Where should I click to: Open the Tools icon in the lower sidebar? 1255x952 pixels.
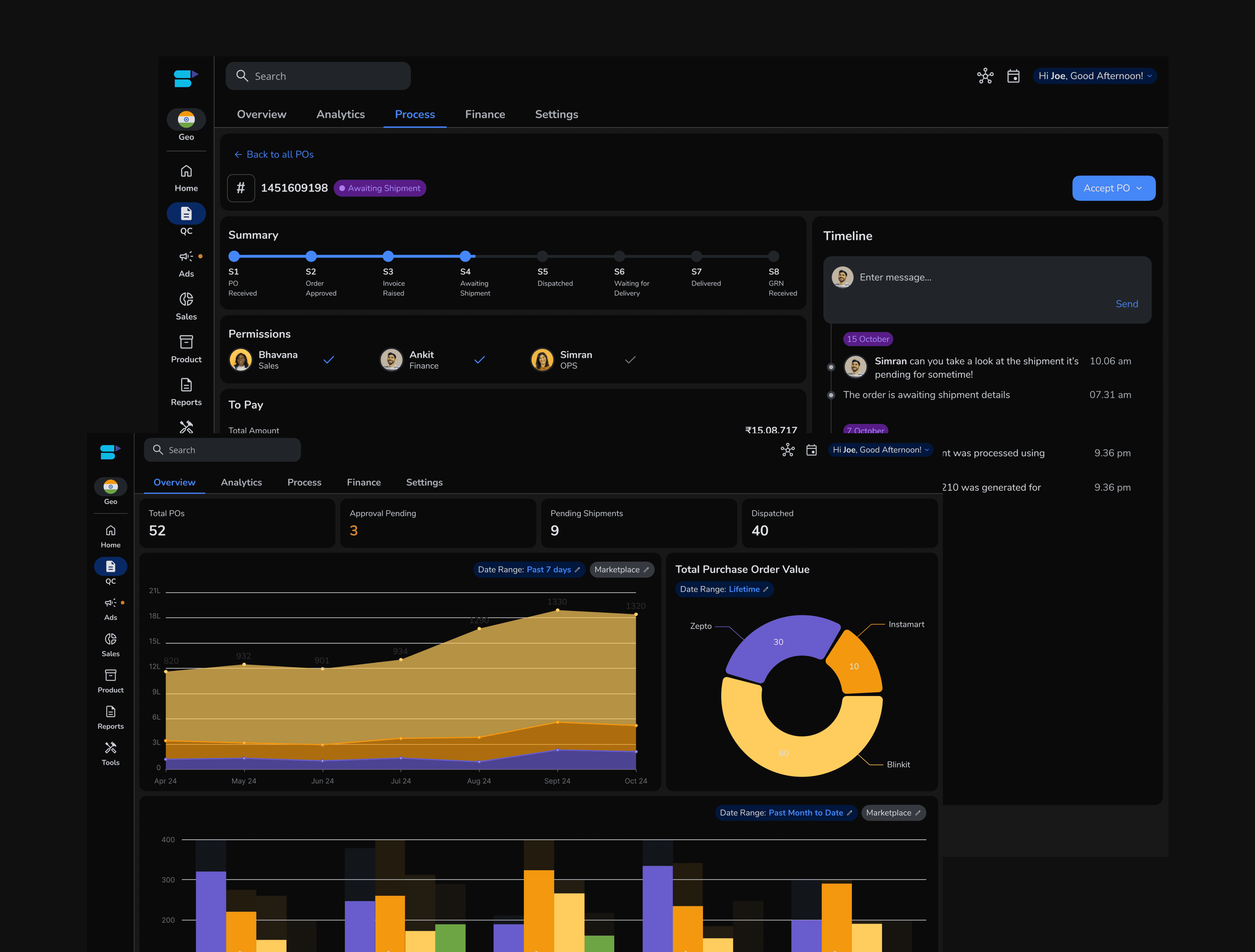pos(111,748)
